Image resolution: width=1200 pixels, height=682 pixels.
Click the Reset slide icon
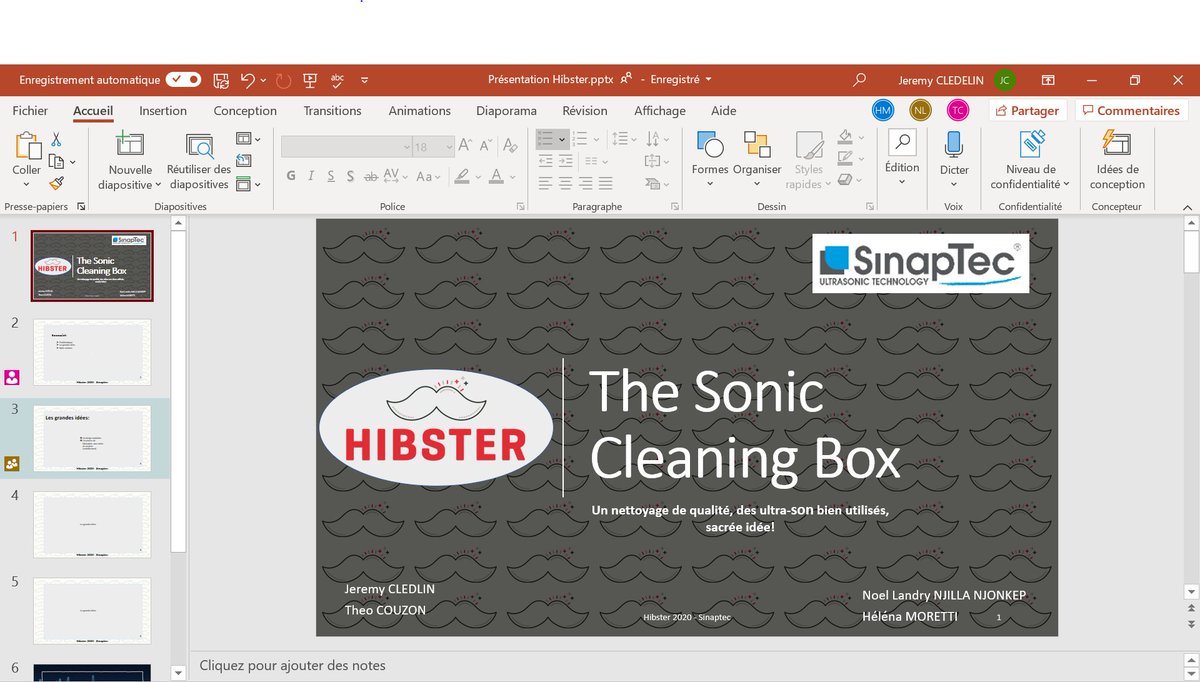(x=244, y=161)
